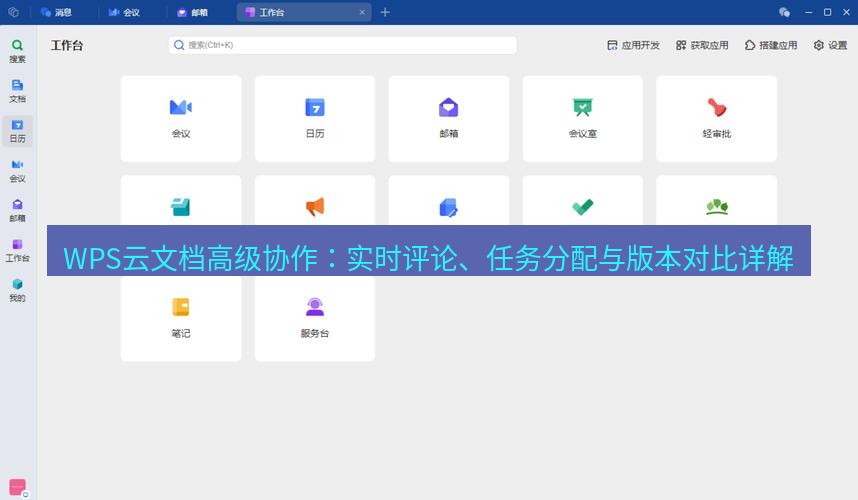Open 会议 in left sidebar

(x=18, y=171)
